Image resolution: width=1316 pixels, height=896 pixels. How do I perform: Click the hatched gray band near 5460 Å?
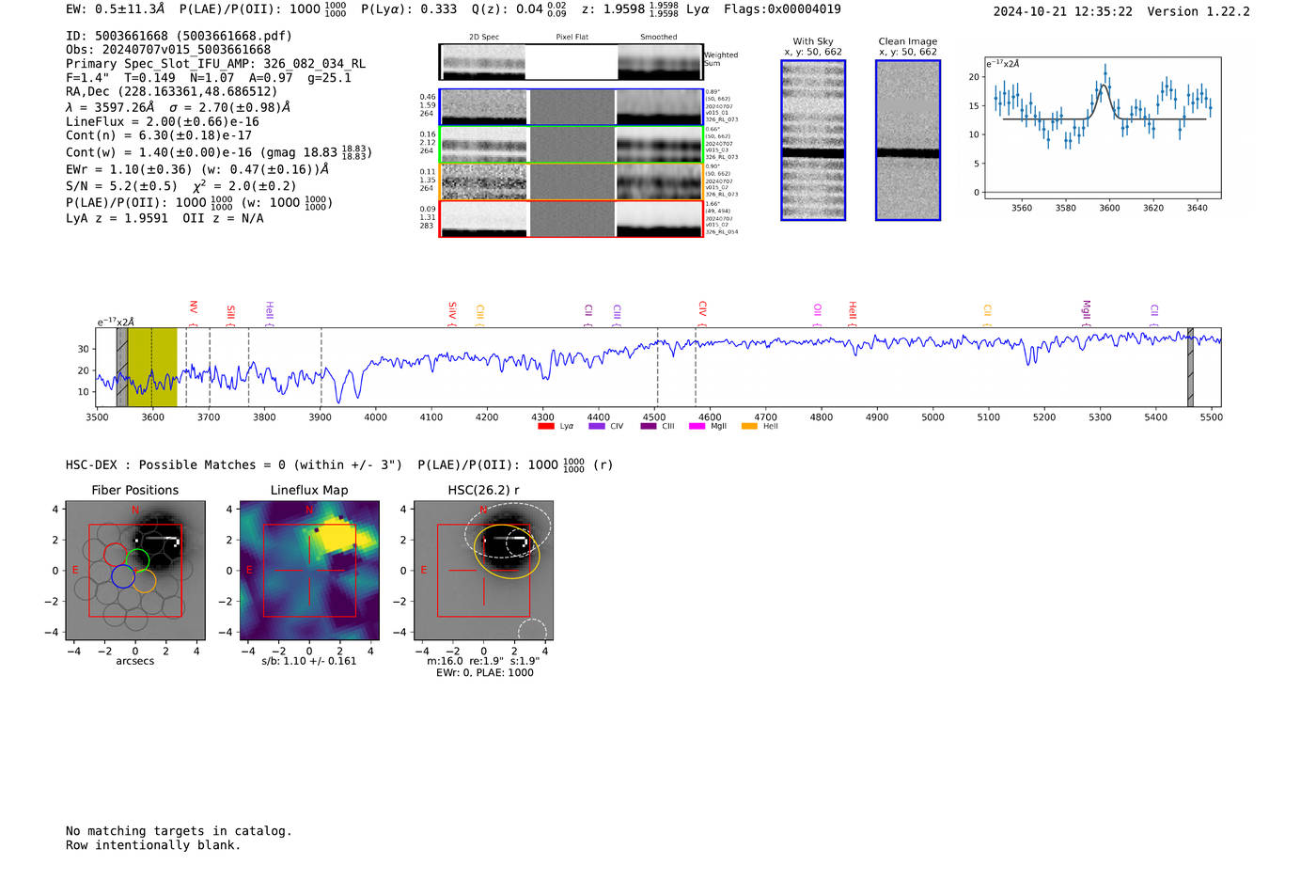click(1190, 368)
